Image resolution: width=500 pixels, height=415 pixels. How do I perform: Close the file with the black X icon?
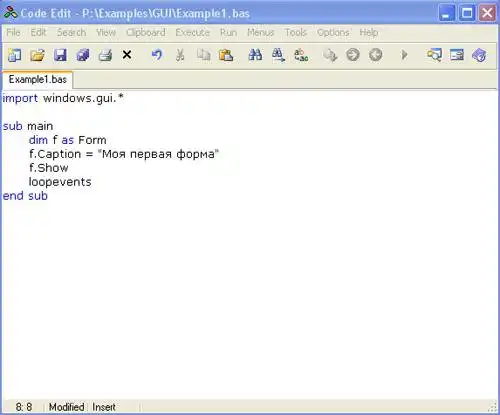pyautogui.click(x=127, y=55)
